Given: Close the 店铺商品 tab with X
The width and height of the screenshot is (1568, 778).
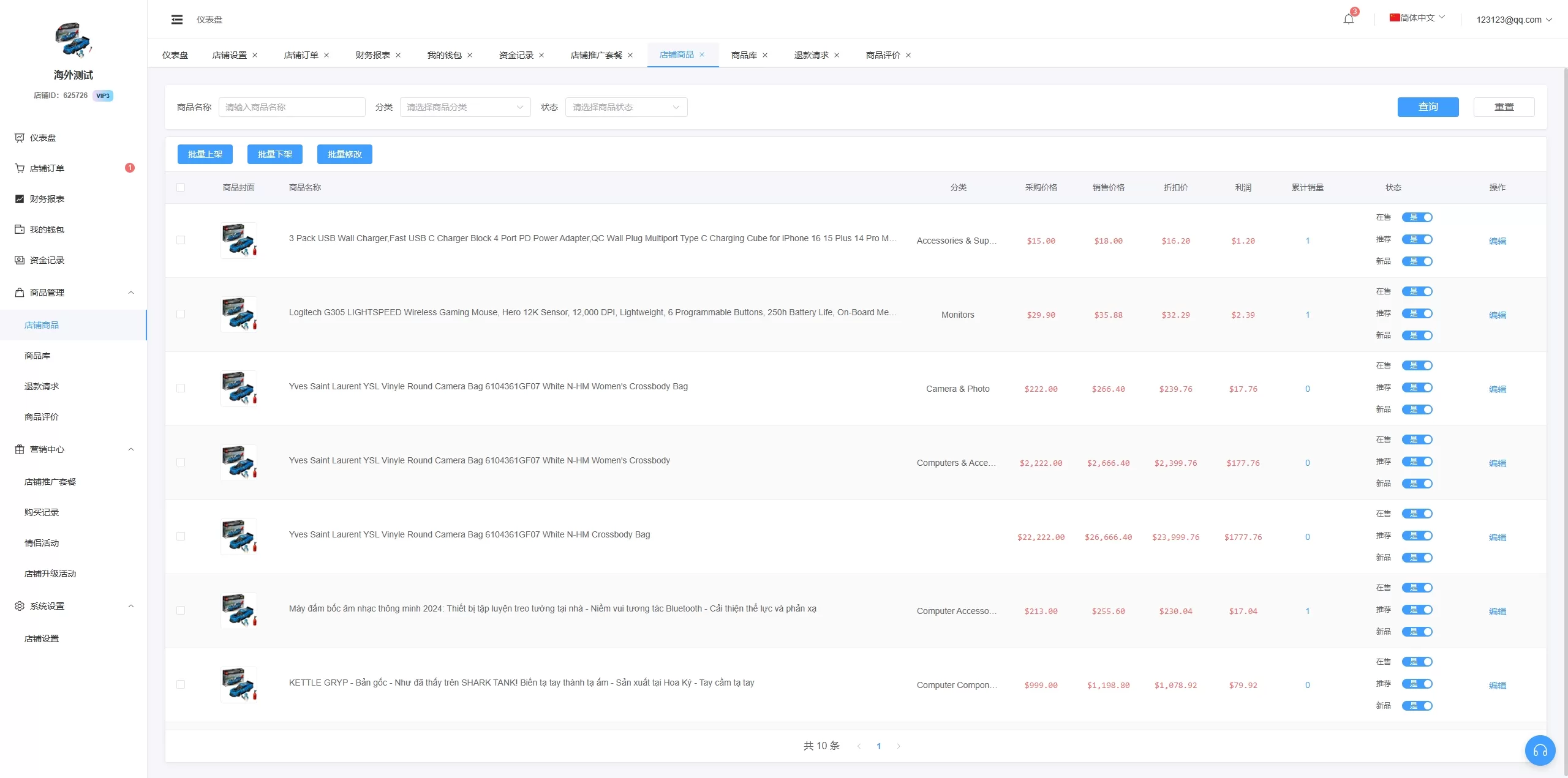Looking at the screenshot, I should point(702,54).
